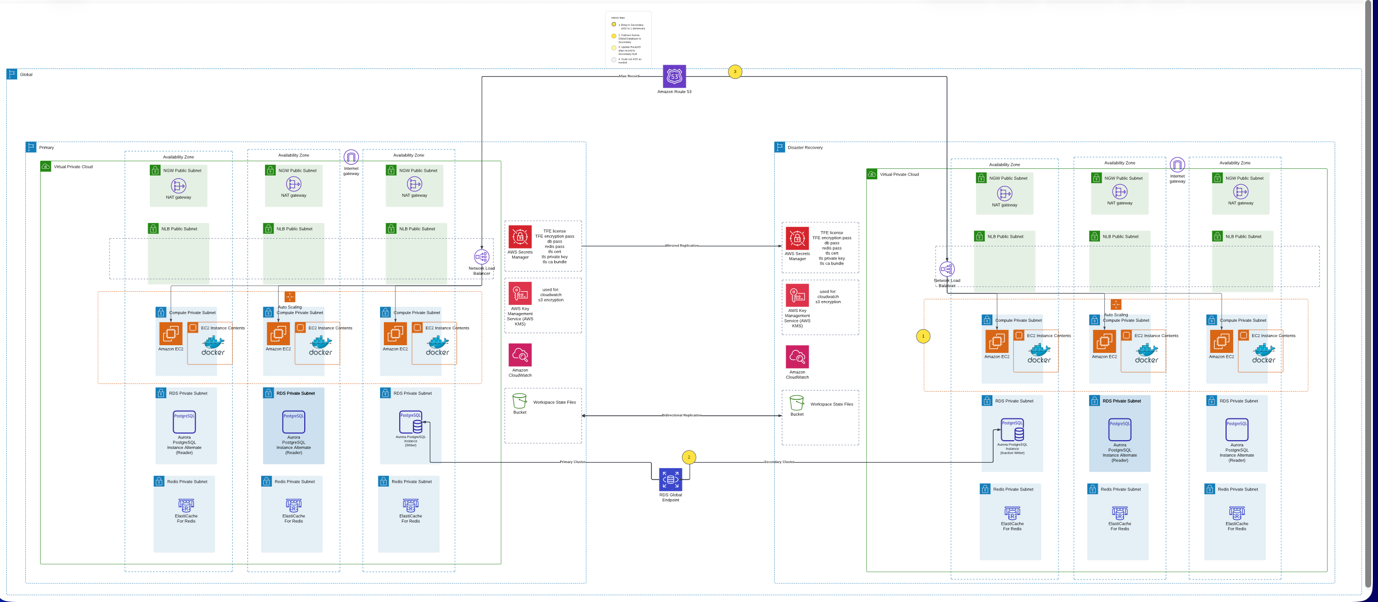
Task: Select the Global region flag icon
Action: pyautogui.click(x=12, y=74)
